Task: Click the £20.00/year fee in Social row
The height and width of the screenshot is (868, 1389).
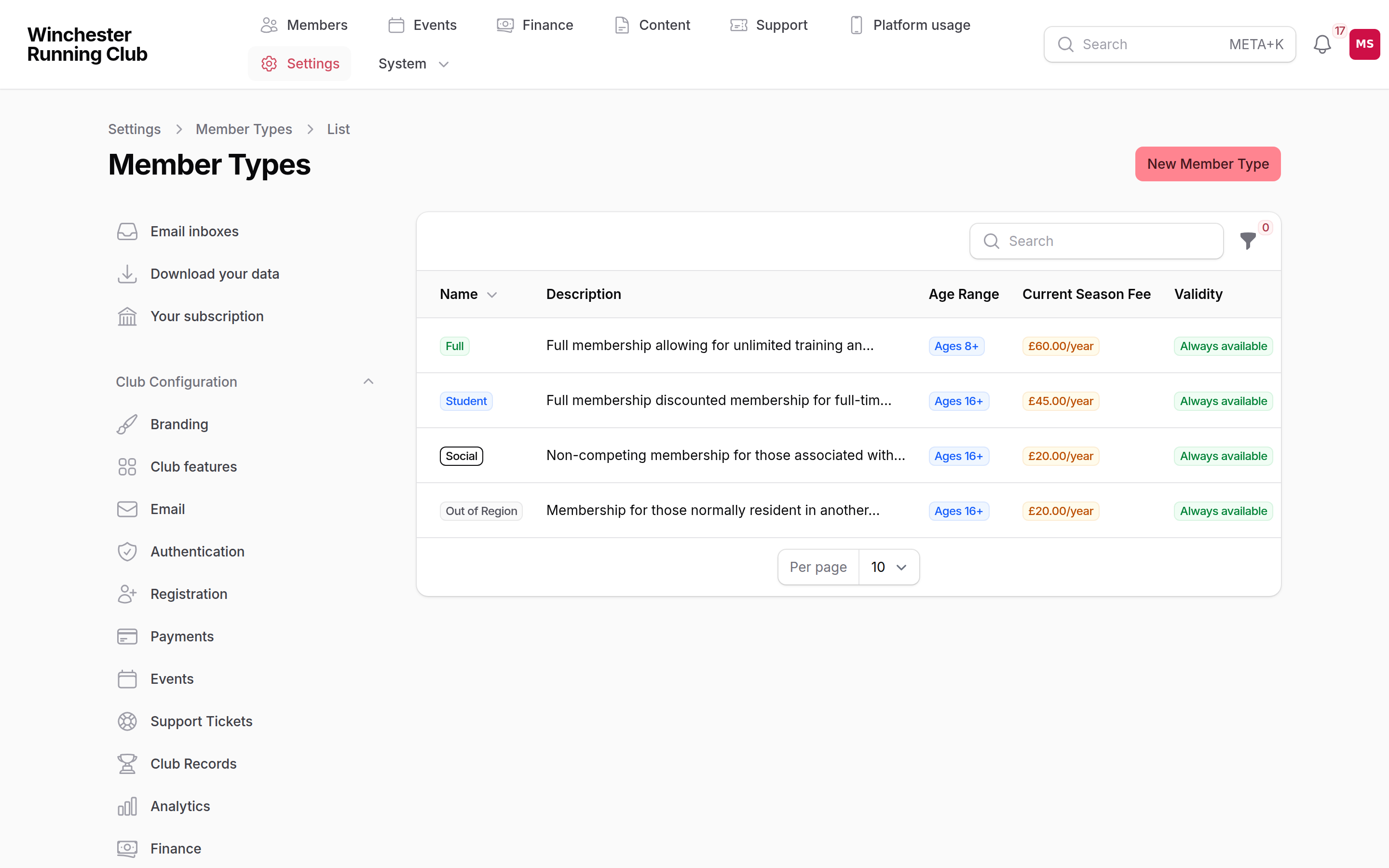Action: pyautogui.click(x=1061, y=456)
